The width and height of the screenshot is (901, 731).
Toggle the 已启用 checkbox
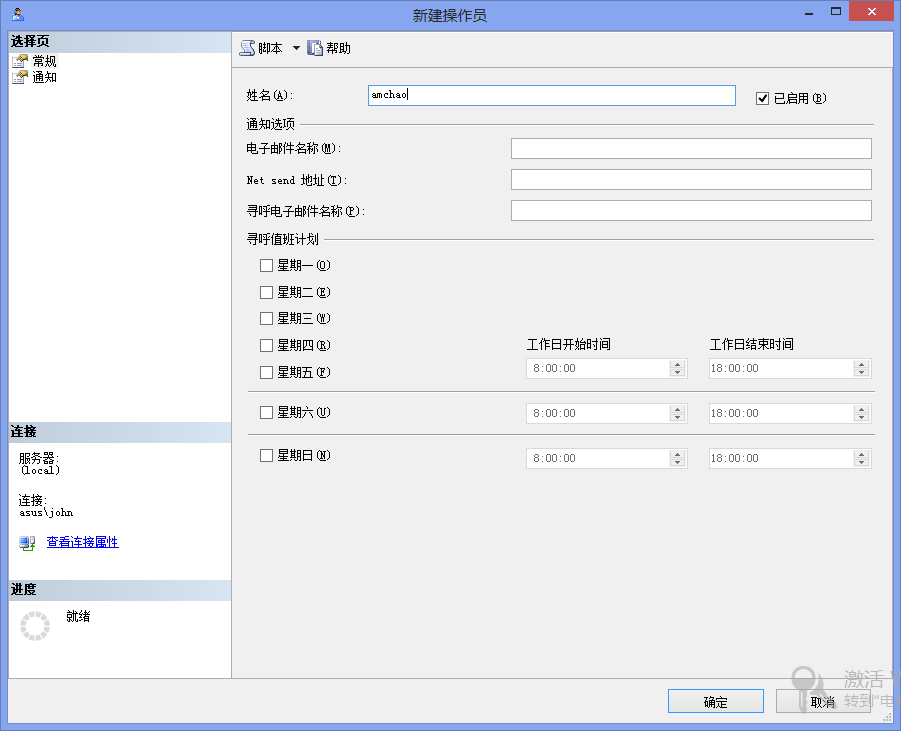coord(763,98)
